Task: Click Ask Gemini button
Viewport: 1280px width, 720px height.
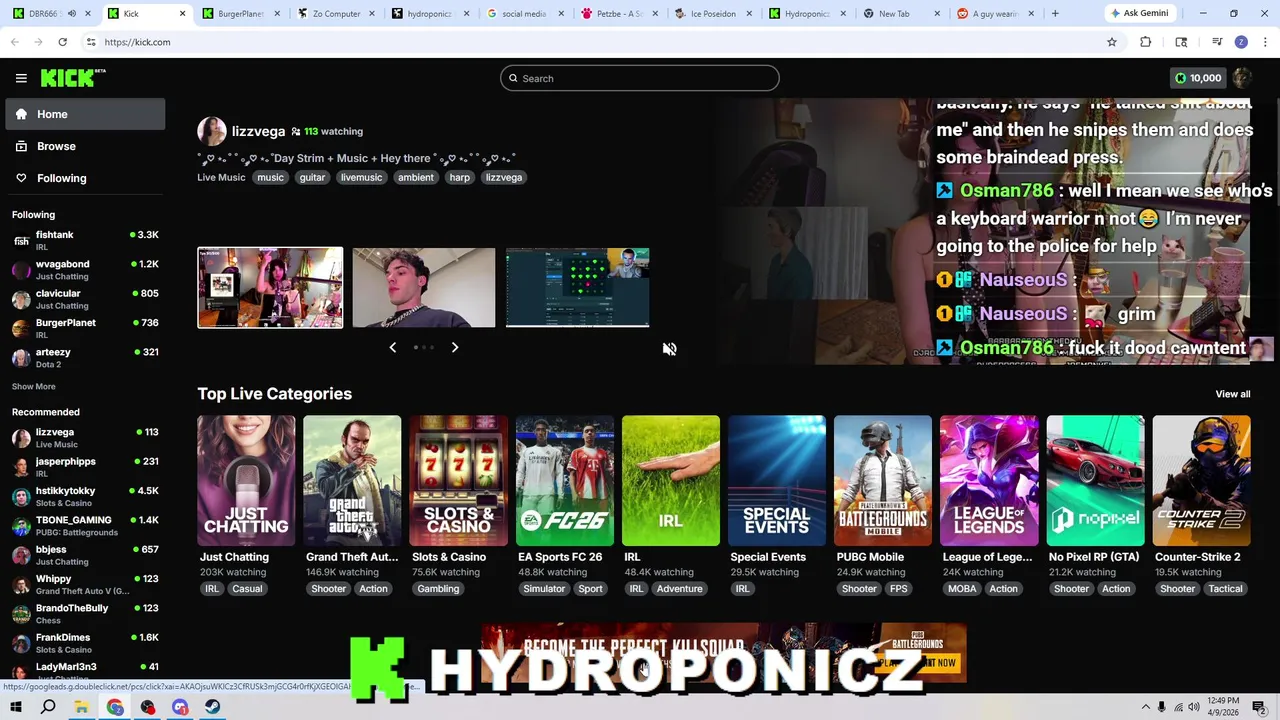Action: coord(1140,13)
